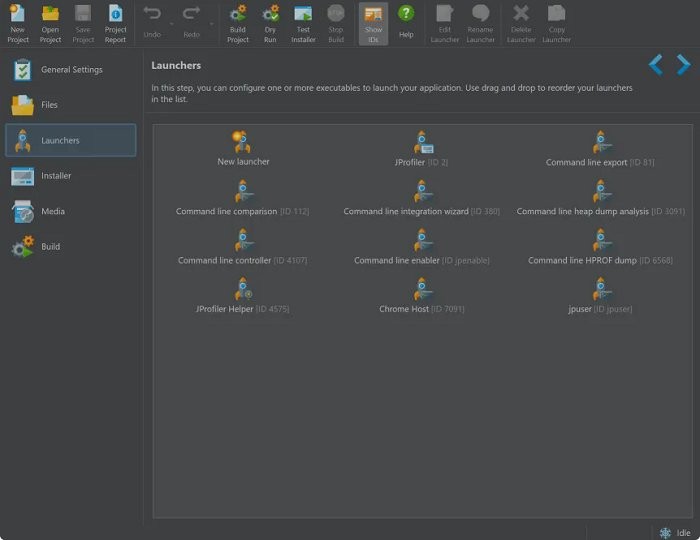The image size is (700, 540).
Task: Open an existing project via Open Project
Action: coord(50,22)
